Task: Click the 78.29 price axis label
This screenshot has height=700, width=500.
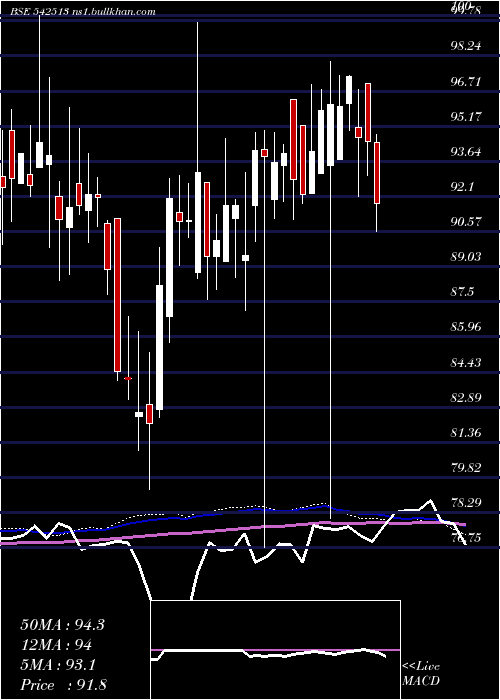Action: point(467,503)
